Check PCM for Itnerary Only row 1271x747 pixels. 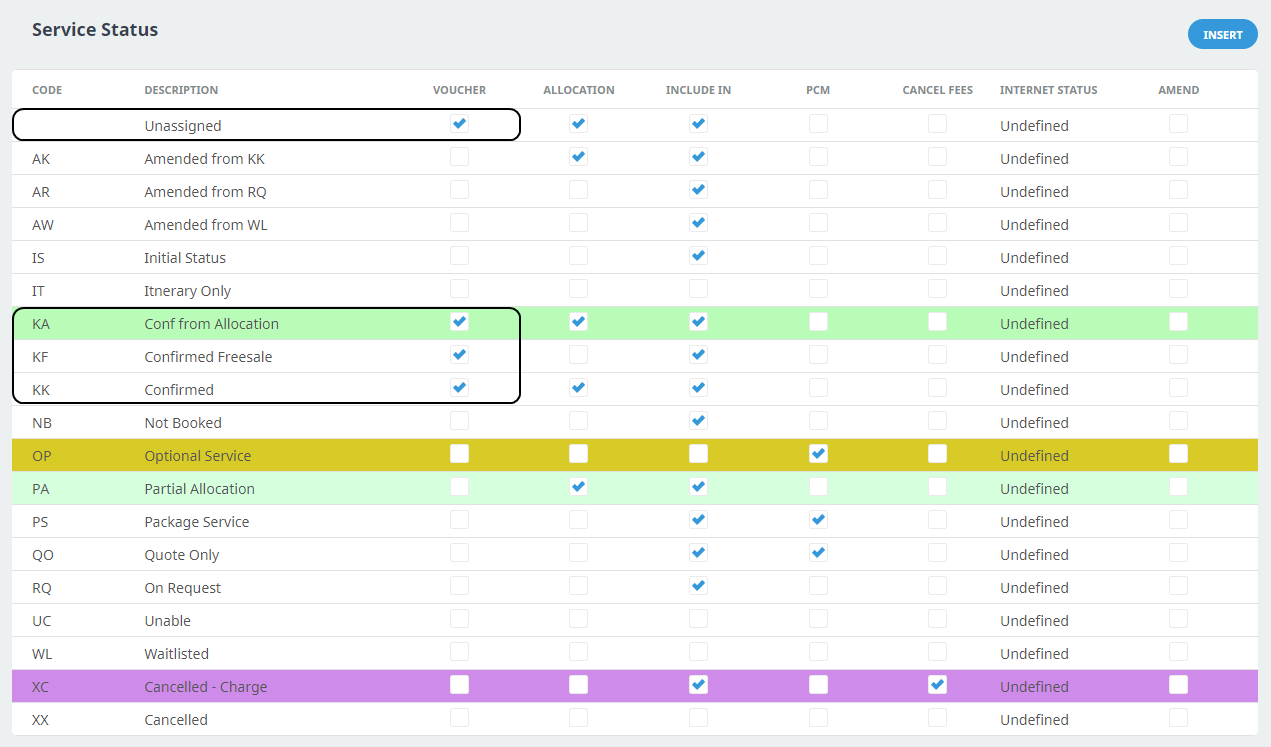coord(818,289)
